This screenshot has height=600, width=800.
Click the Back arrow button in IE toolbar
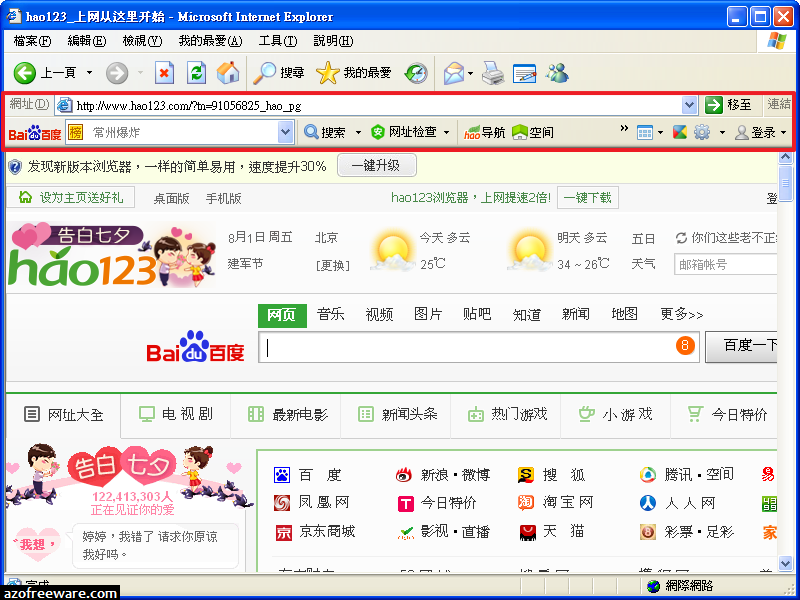[24, 73]
